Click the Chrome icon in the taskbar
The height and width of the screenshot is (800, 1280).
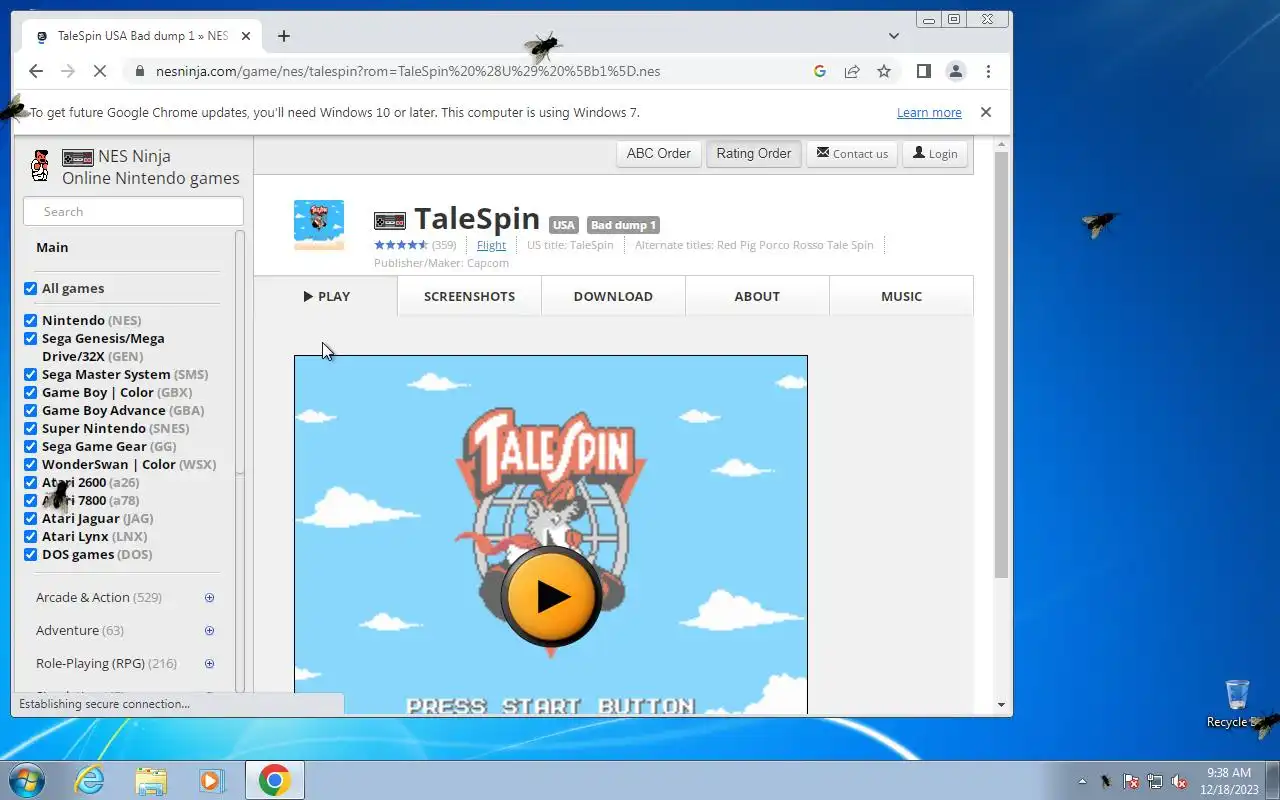(x=274, y=780)
